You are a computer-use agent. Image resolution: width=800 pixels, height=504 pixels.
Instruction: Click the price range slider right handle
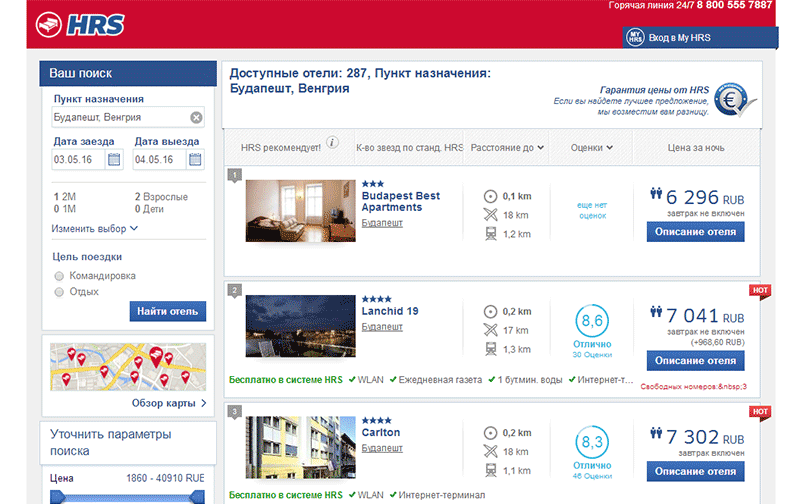(197, 496)
